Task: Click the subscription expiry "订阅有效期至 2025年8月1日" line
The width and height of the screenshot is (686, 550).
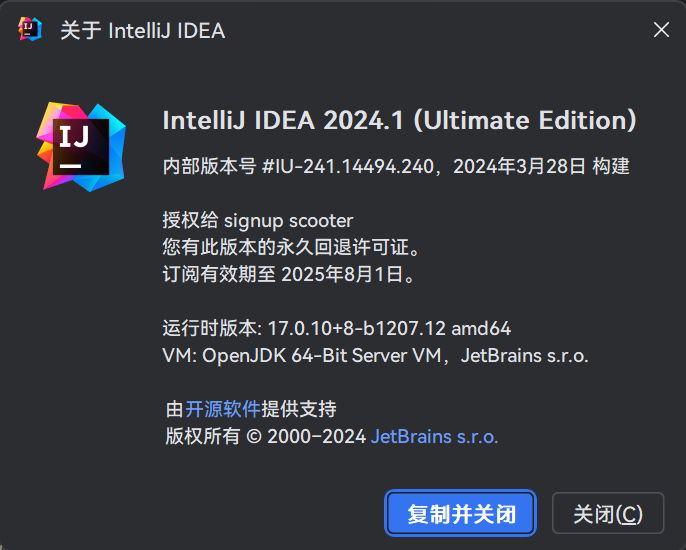Action: [x=287, y=273]
